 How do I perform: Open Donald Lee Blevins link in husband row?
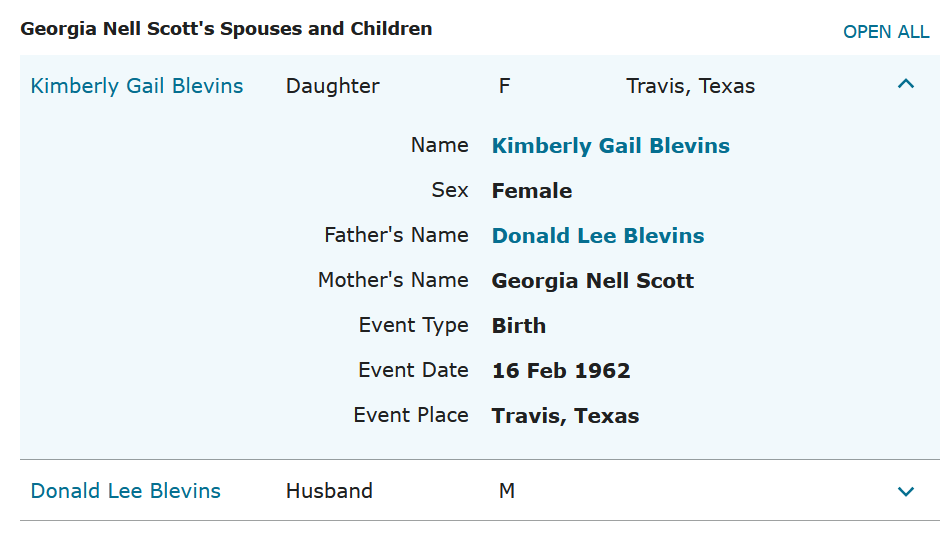[126, 491]
